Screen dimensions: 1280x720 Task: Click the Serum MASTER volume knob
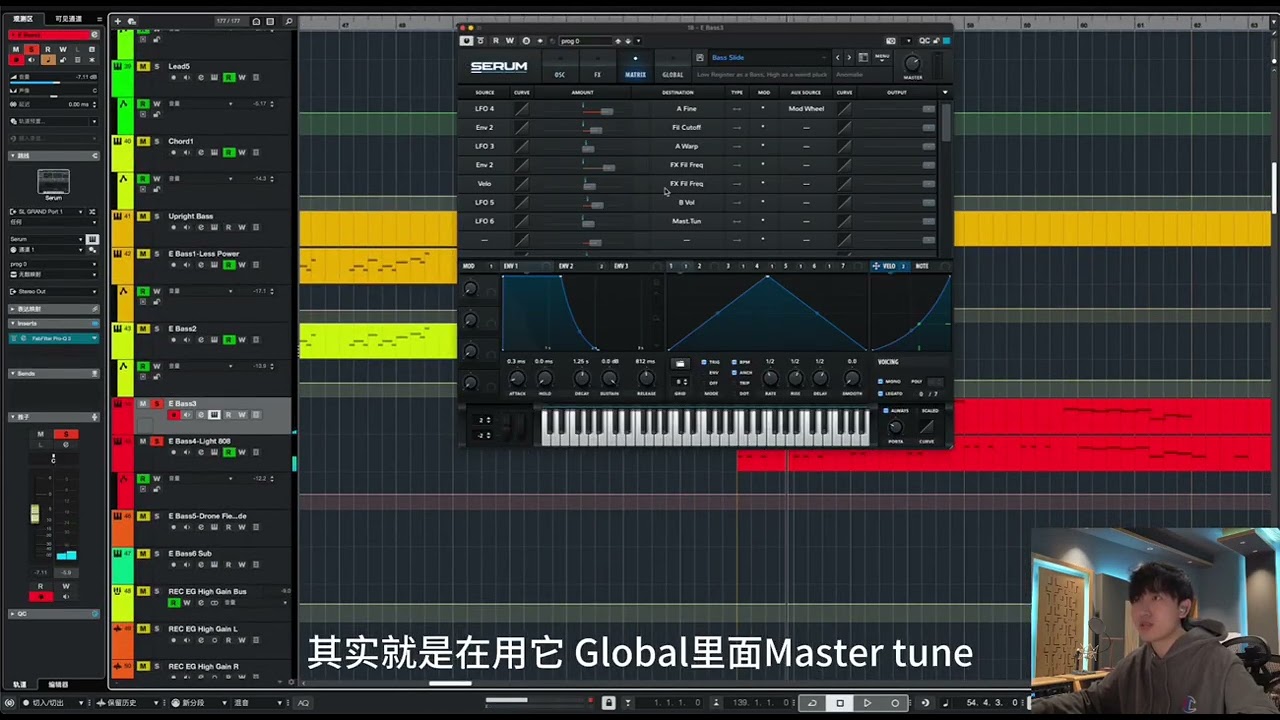[x=912, y=64]
